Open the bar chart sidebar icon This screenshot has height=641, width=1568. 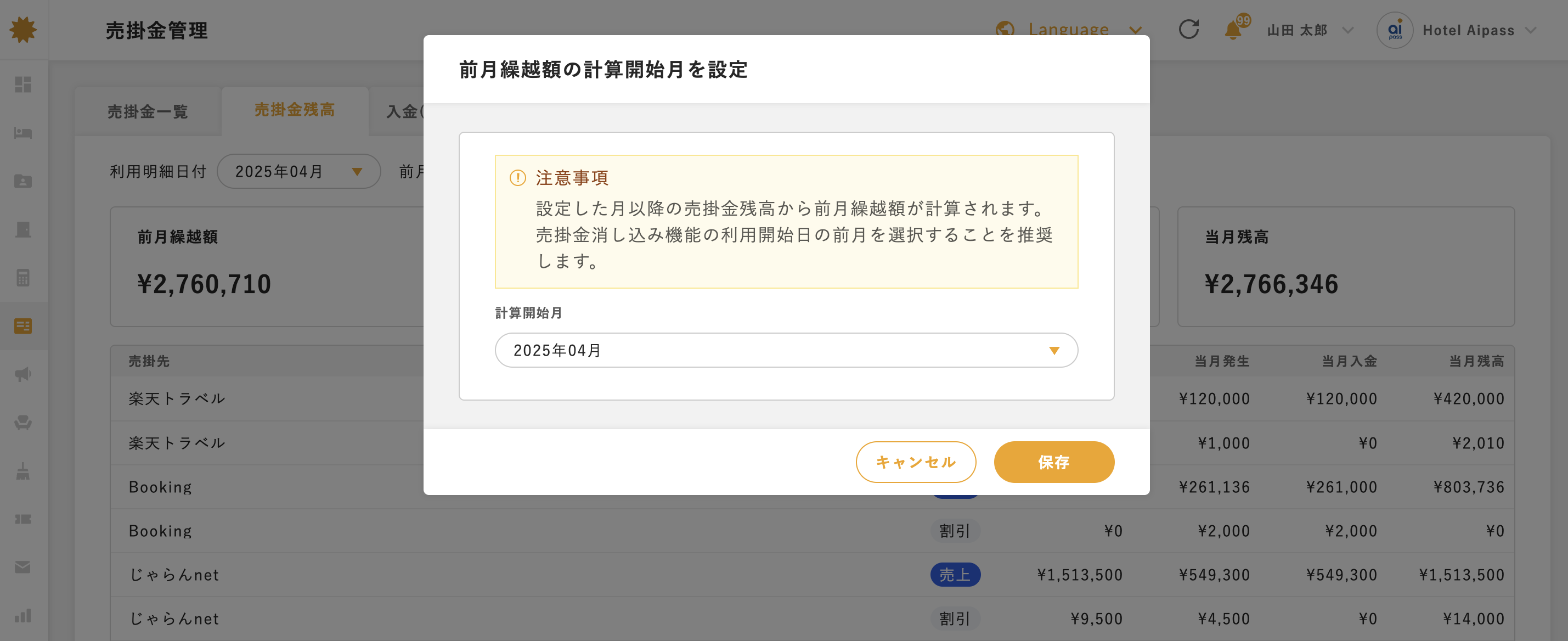(23, 615)
